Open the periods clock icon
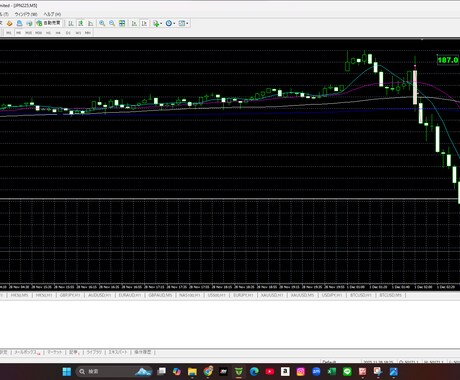Image resolution: width=460 pixels, height=380 pixels. click(169, 23)
